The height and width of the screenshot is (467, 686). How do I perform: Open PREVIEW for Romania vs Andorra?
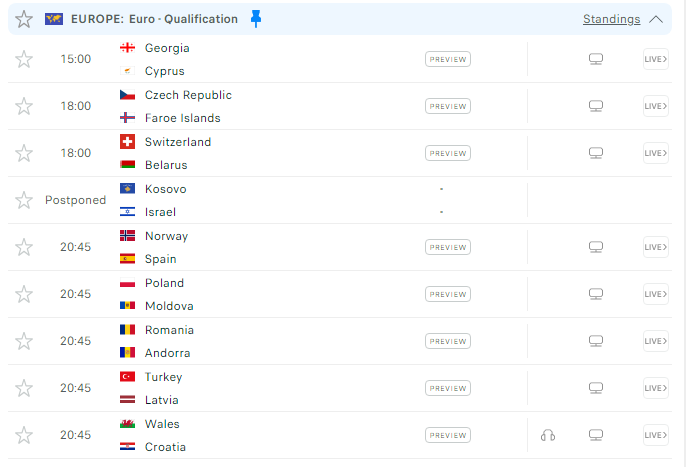click(x=448, y=341)
